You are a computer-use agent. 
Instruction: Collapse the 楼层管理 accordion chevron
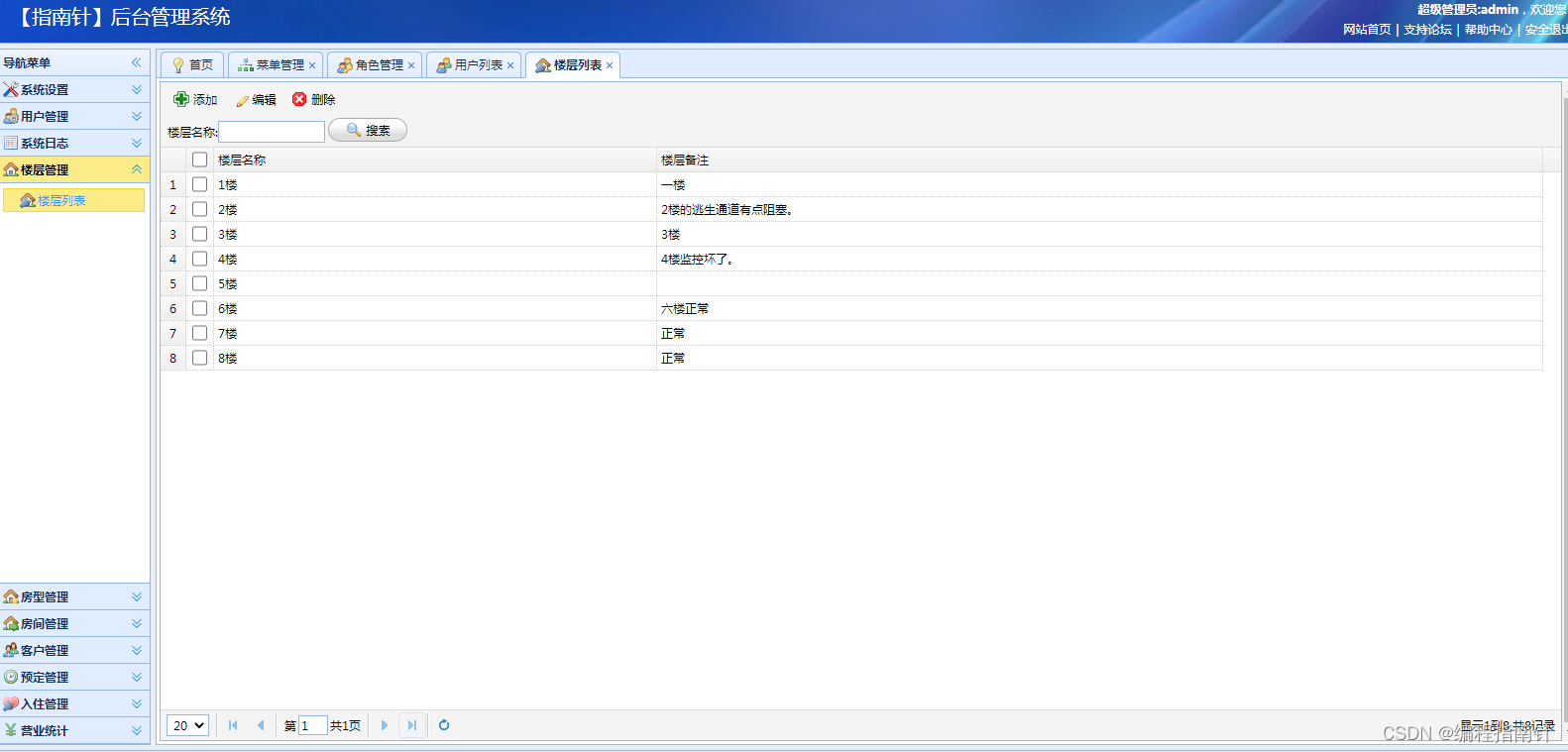(137, 169)
